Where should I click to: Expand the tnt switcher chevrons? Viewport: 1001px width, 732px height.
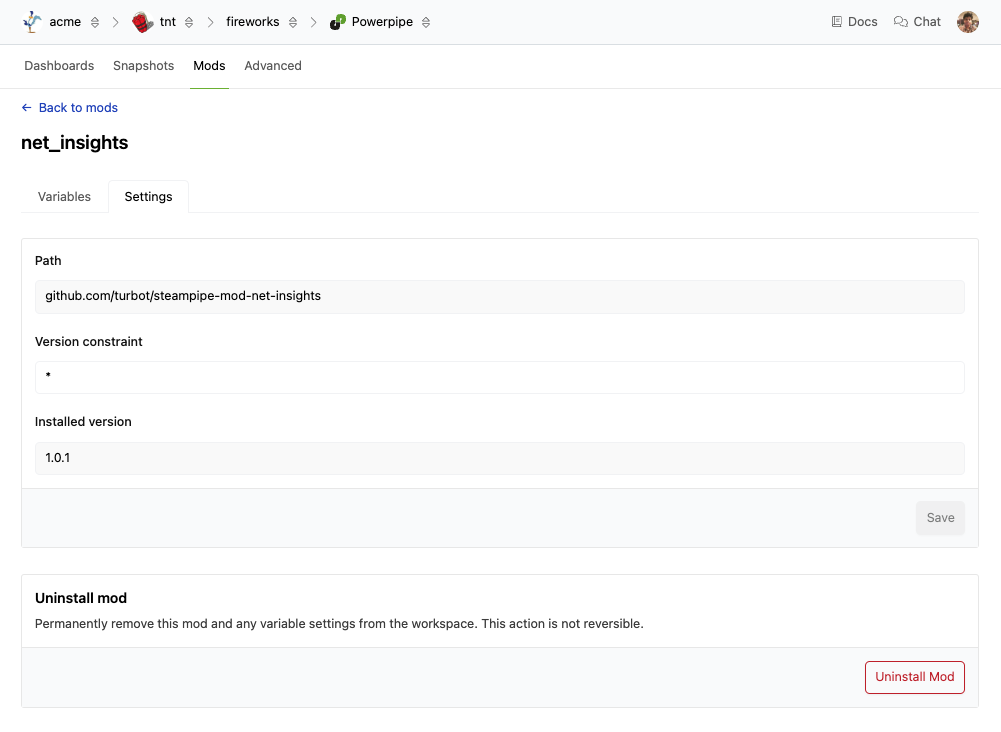pos(189,22)
